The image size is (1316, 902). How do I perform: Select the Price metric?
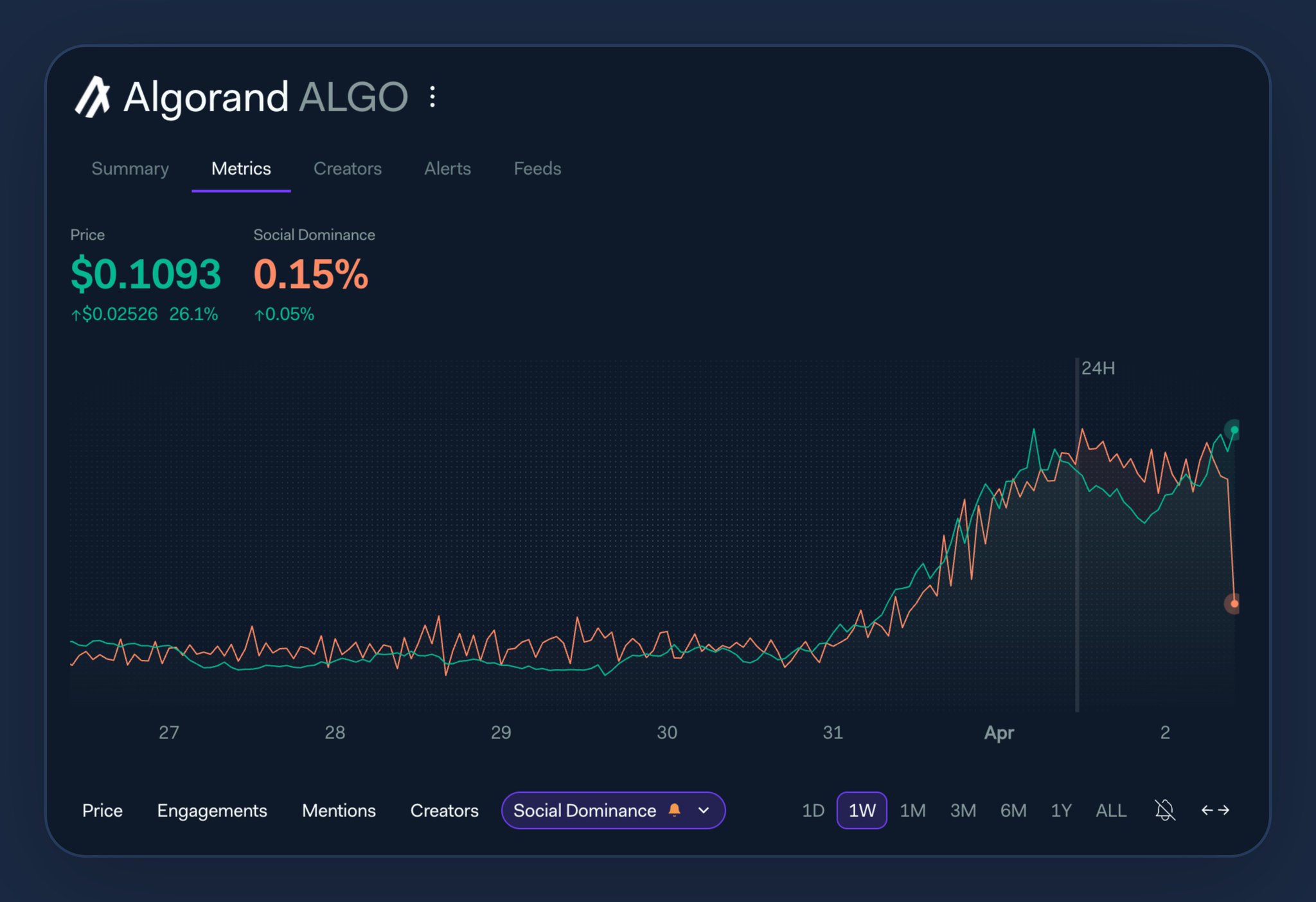[x=102, y=810]
